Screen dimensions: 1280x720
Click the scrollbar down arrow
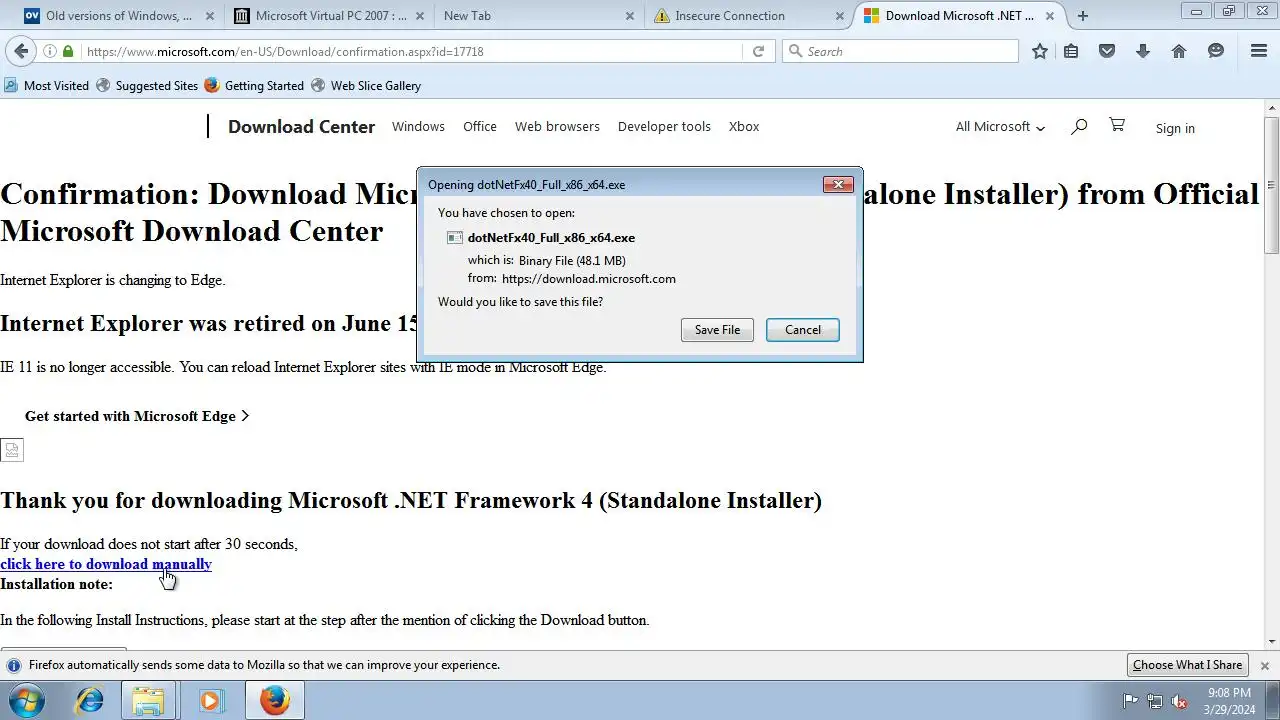(x=1272, y=641)
